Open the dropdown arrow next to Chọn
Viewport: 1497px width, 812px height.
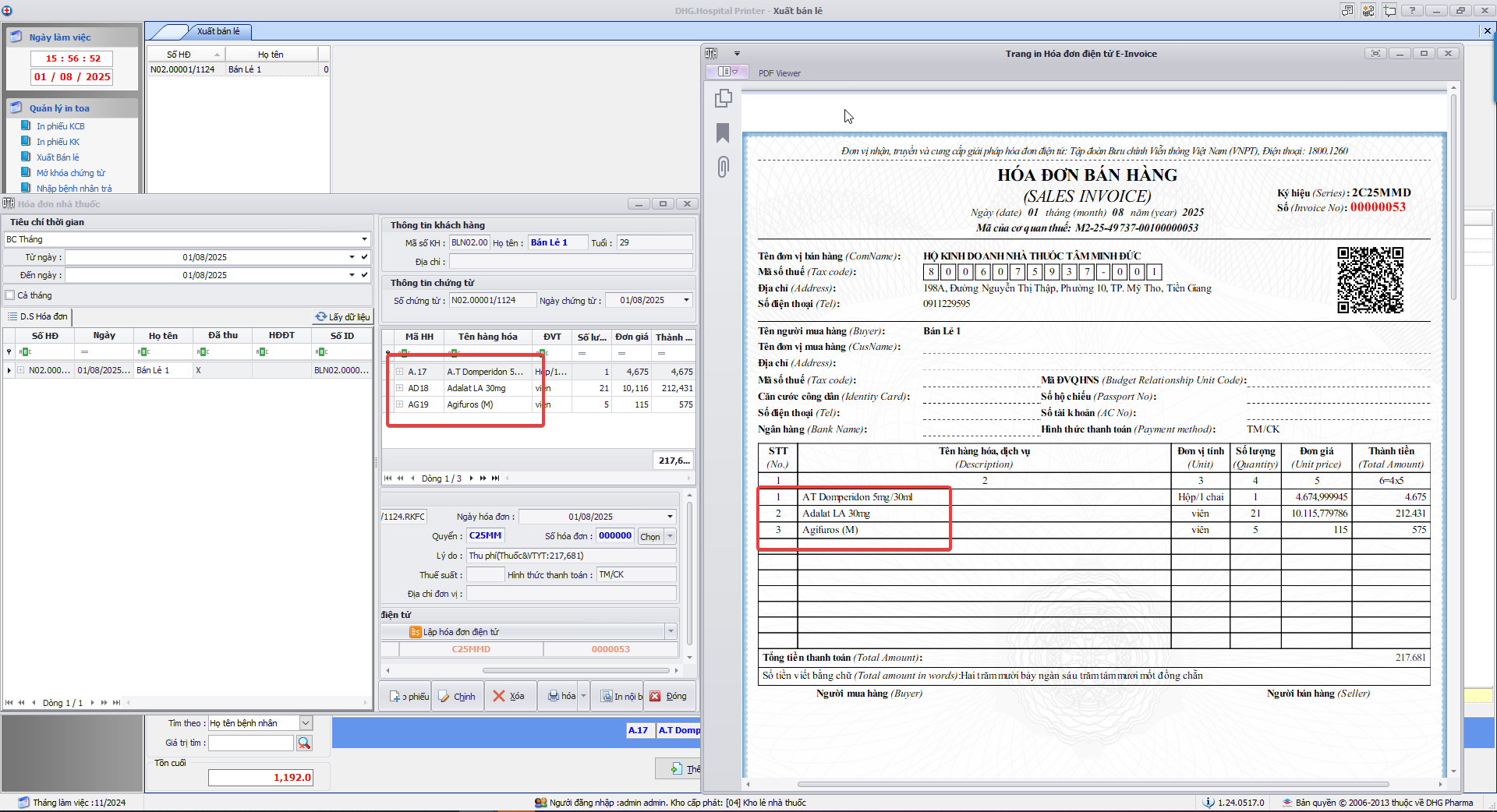(670, 536)
